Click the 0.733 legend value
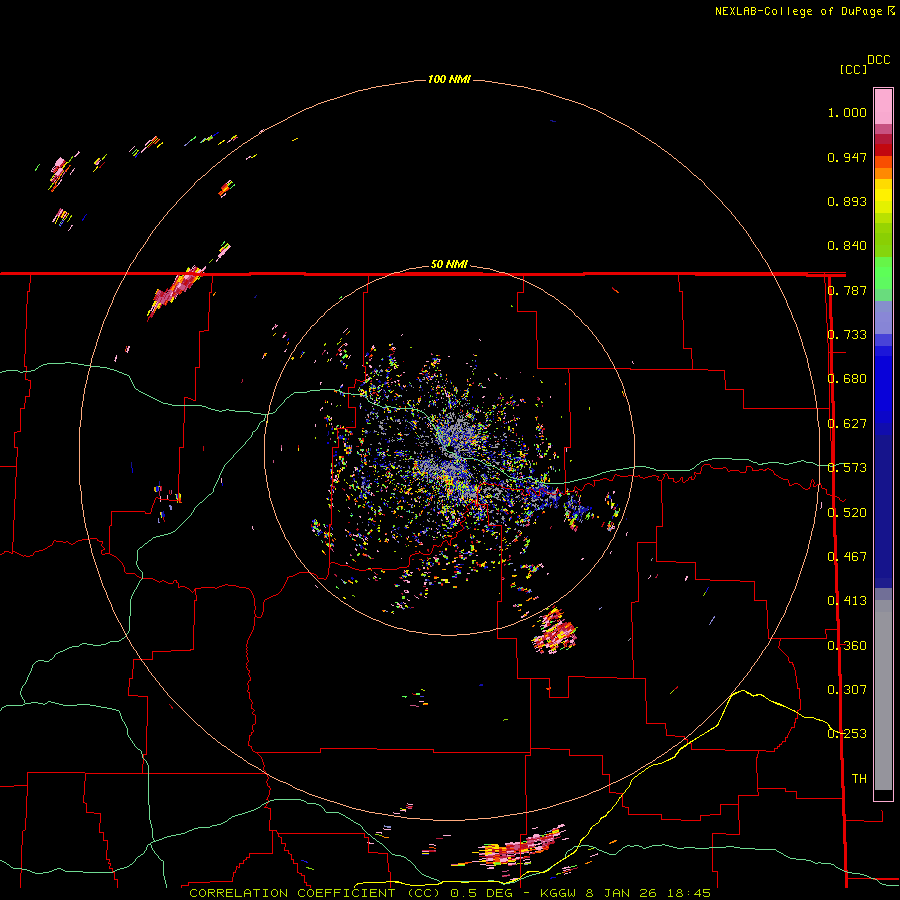This screenshot has height=900, width=900. click(x=847, y=335)
